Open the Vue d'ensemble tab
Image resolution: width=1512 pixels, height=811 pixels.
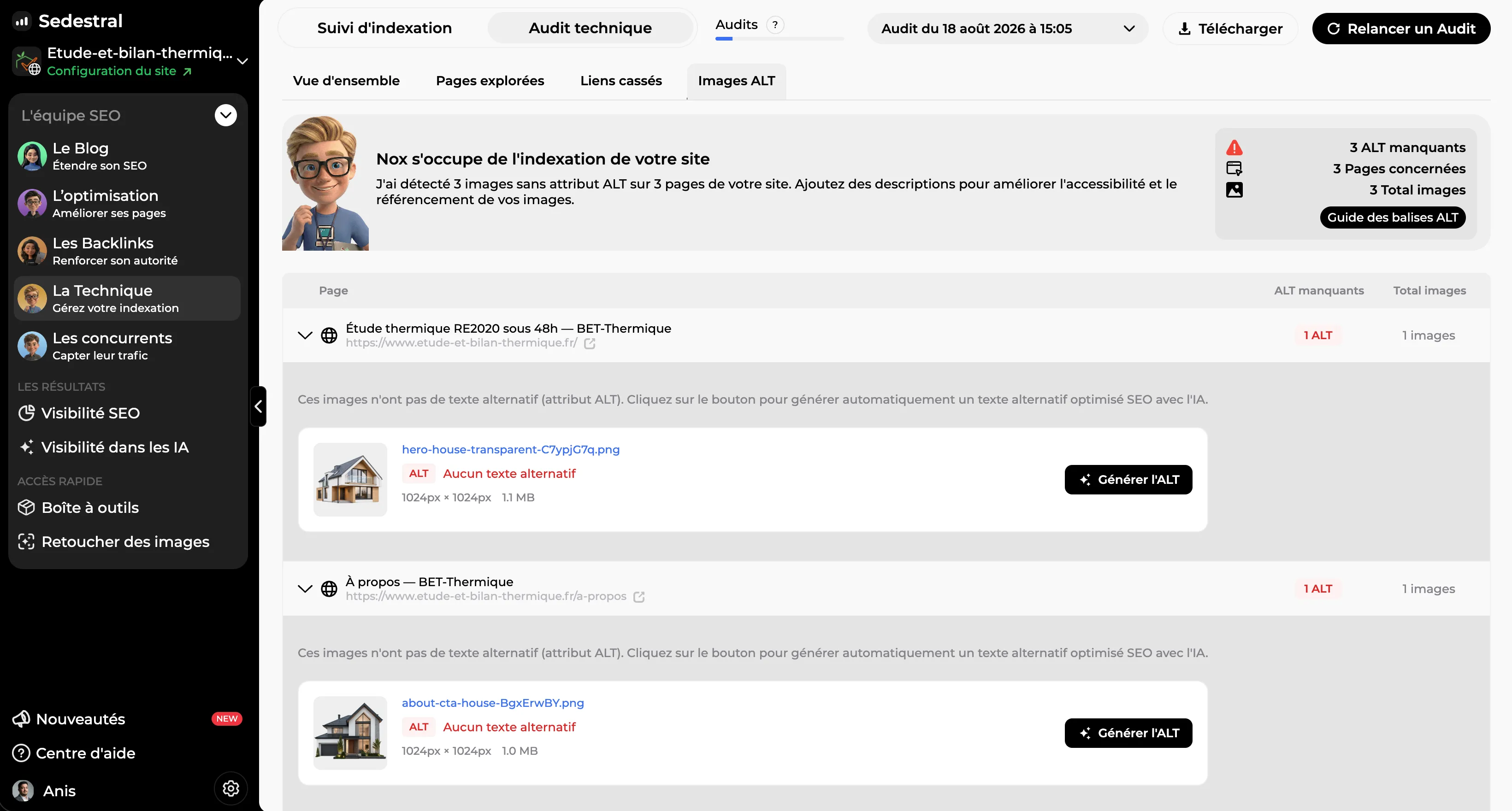click(x=346, y=81)
